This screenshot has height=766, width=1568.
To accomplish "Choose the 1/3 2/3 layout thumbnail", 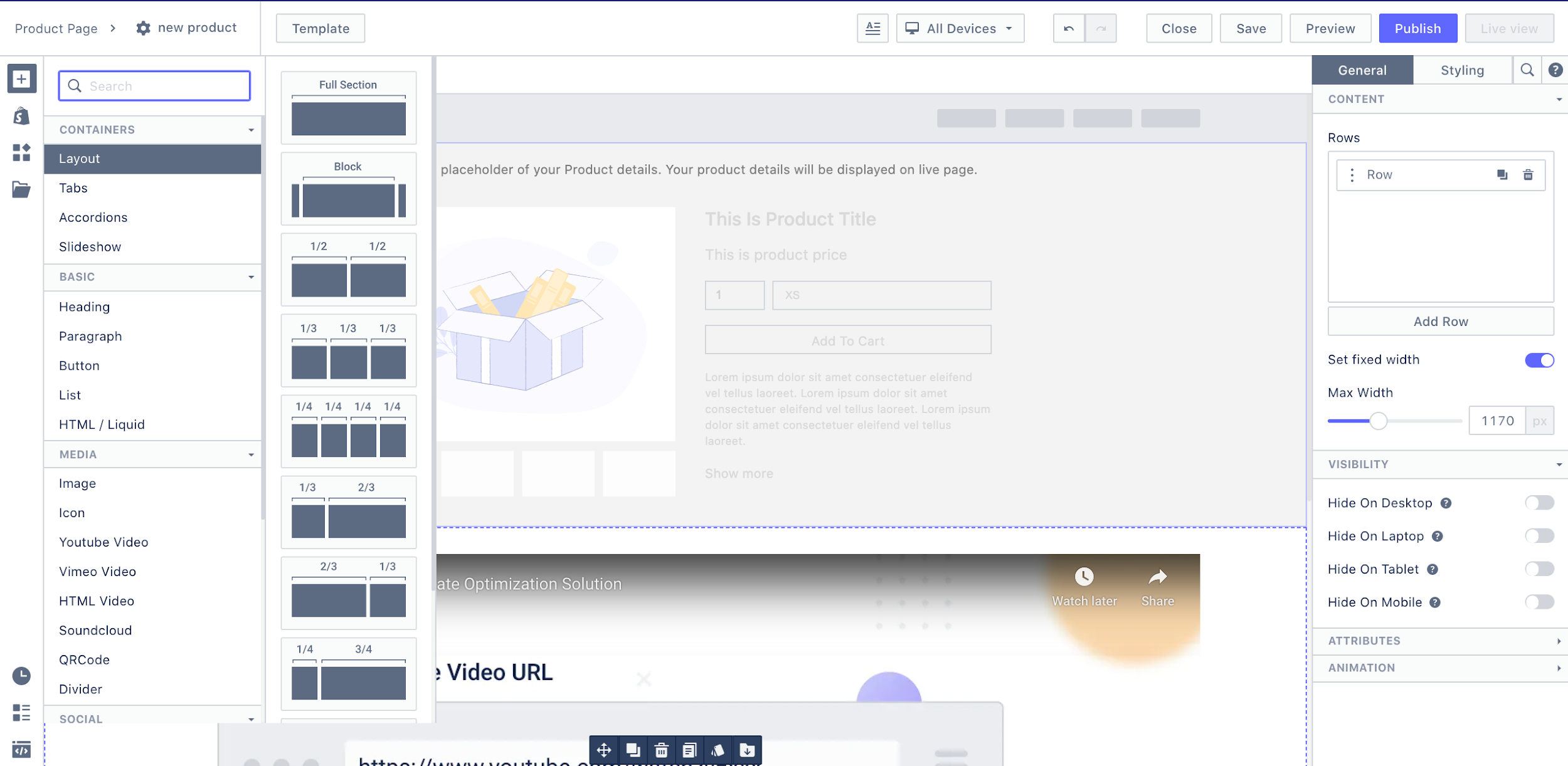I will (348, 512).
